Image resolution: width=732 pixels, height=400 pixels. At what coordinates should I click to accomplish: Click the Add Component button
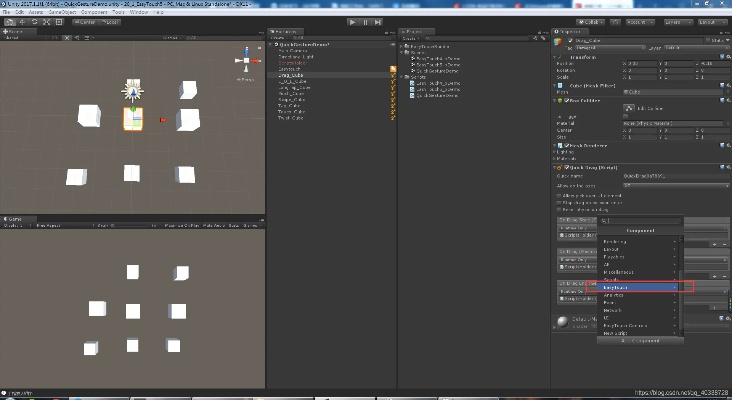coord(640,341)
